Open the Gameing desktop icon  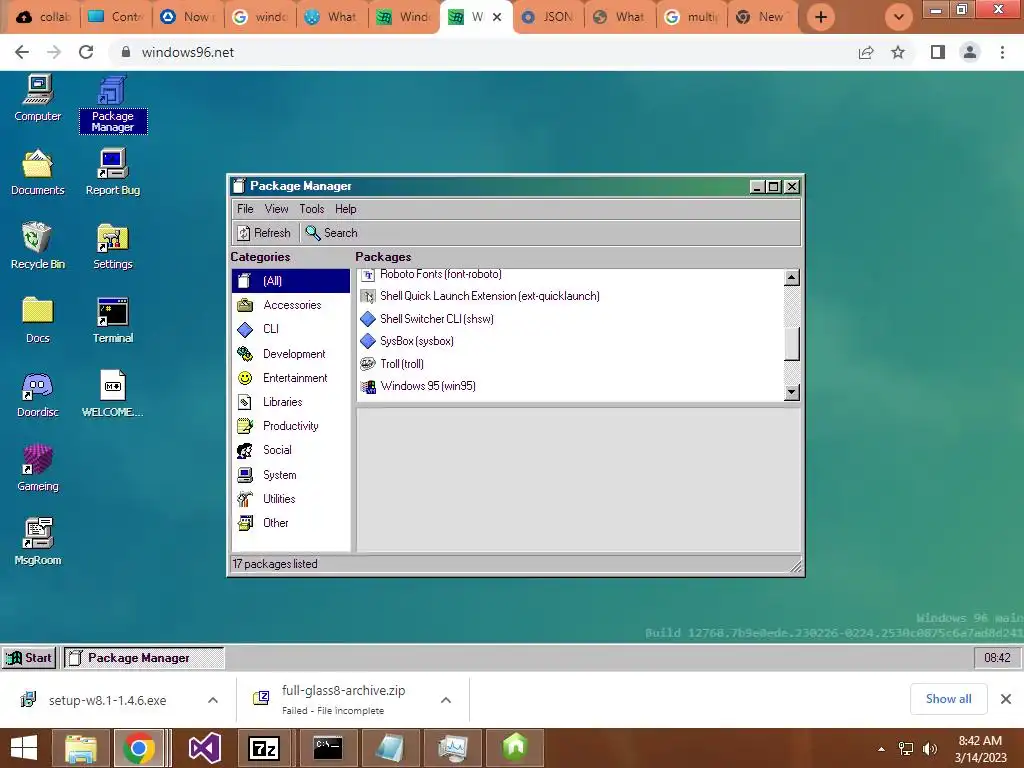pyautogui.click(x=38, y=468)
